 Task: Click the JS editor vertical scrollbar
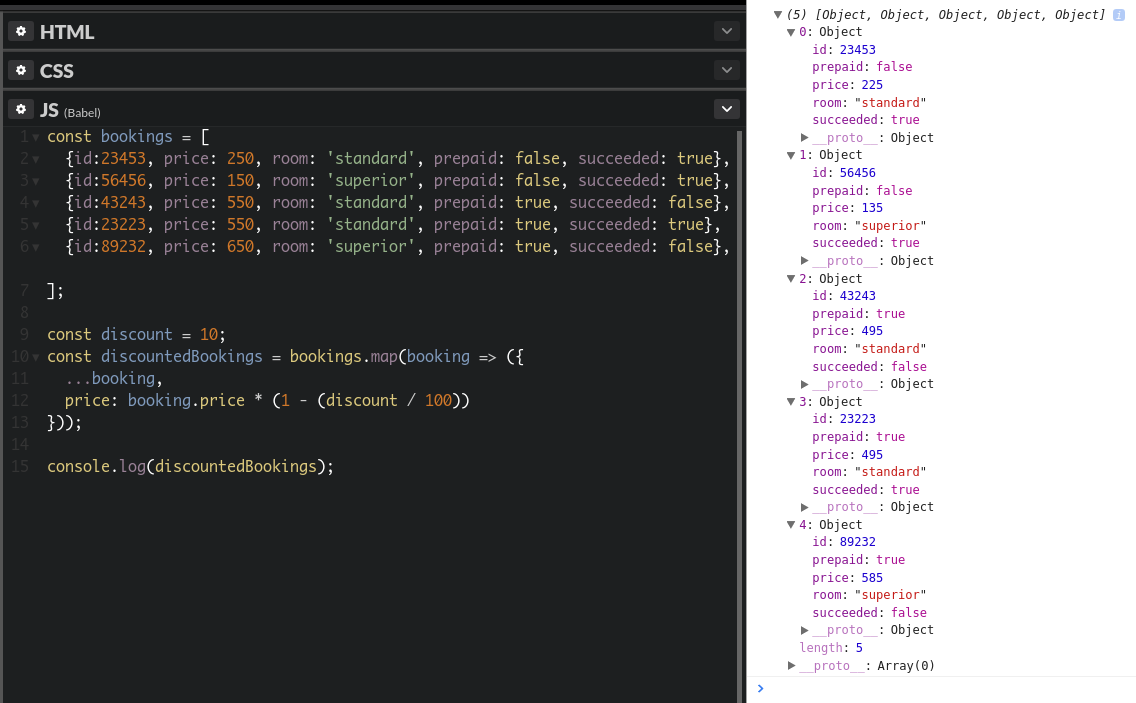(x=739, y=417)
